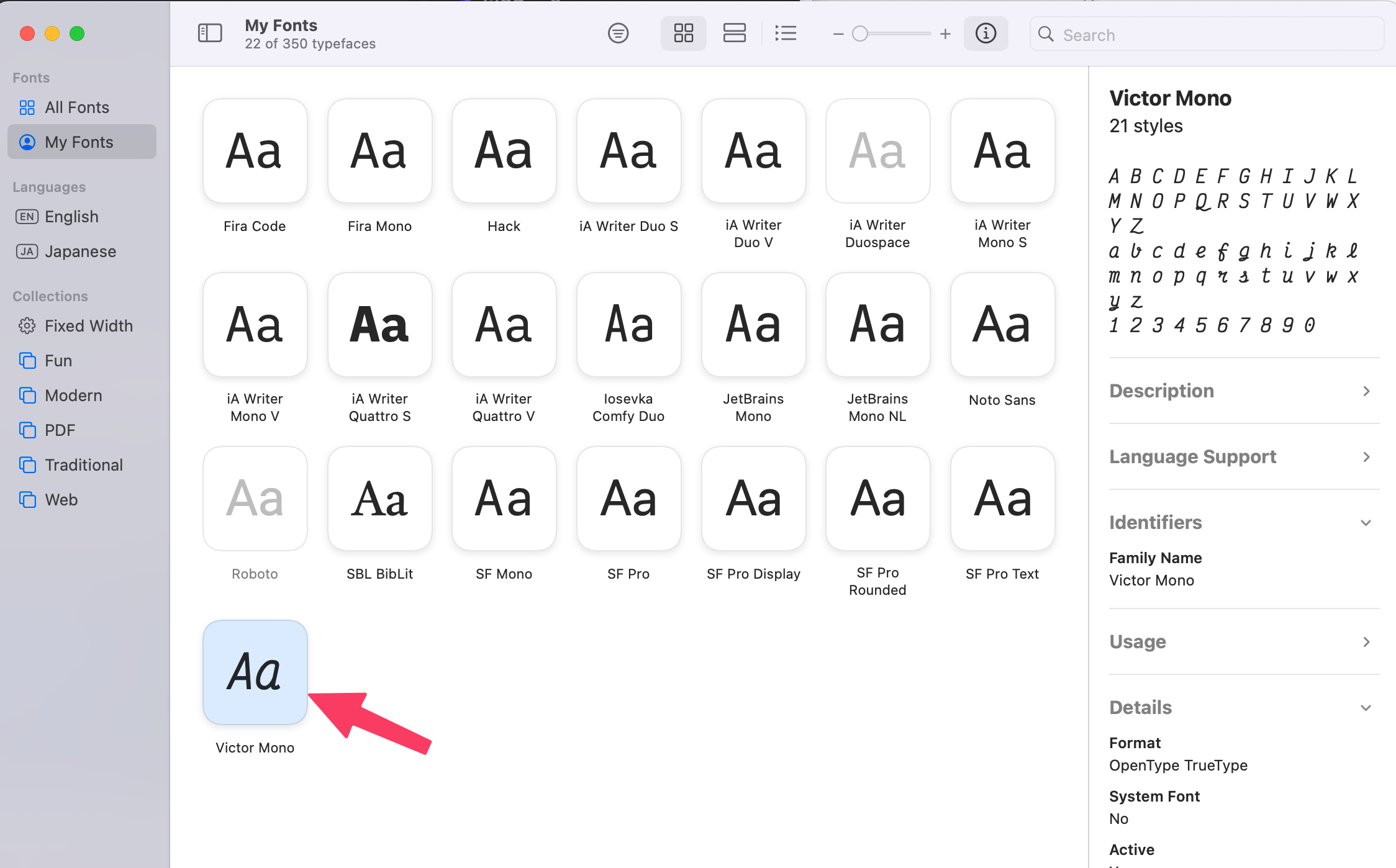Select Japanese language filter
This screenshot has height=868, width=1396.
(82, 251)
